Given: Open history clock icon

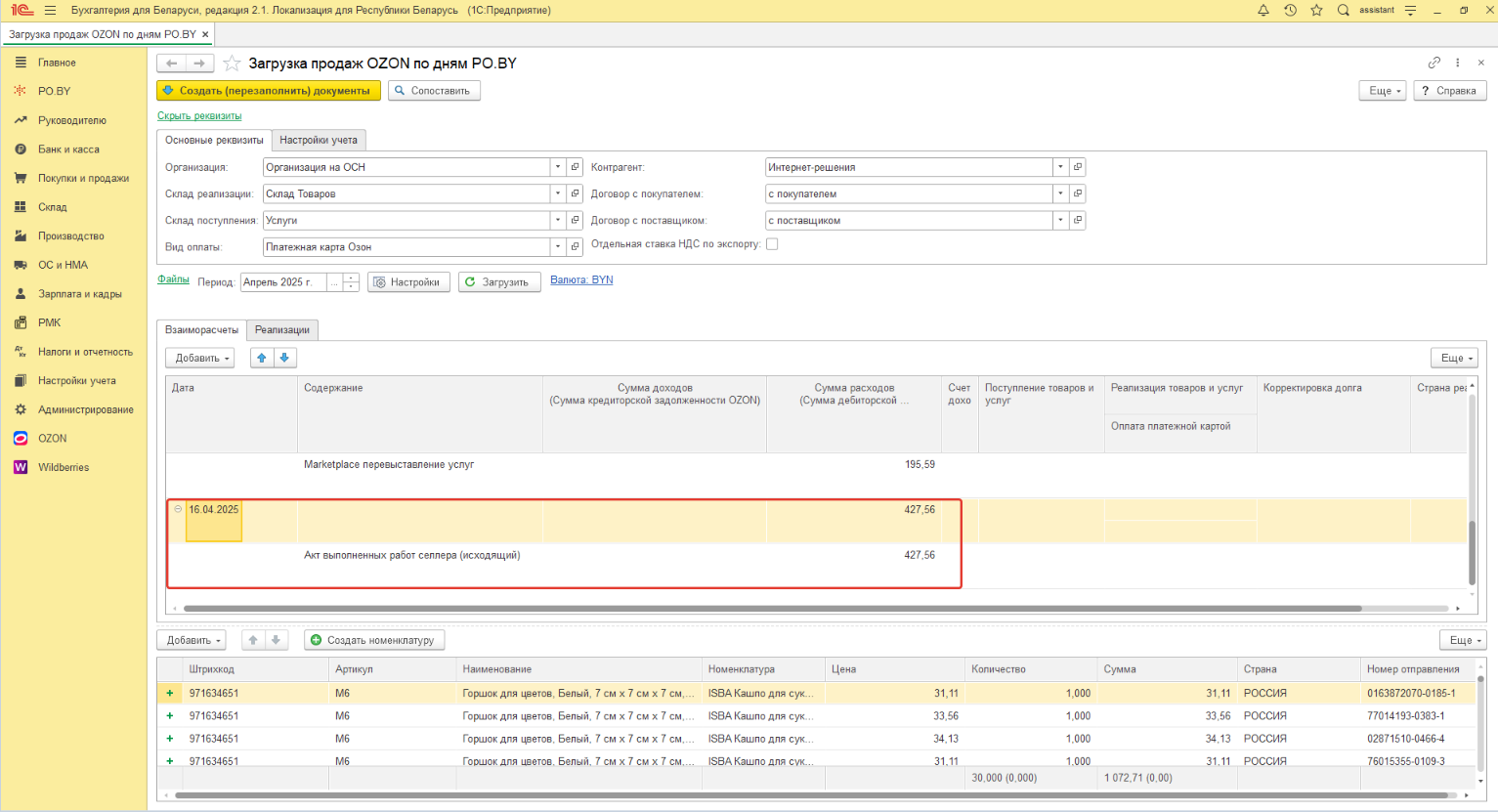Looking at the screenshot, I should point(1290,10).
